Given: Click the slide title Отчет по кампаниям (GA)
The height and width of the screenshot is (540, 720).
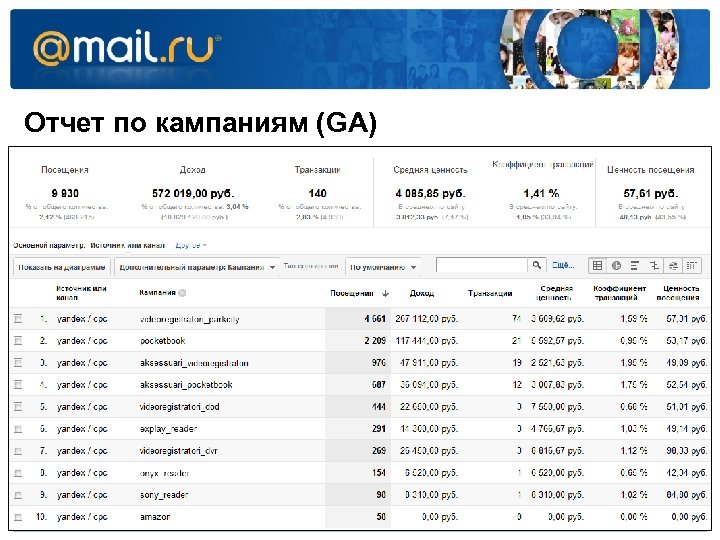Looking at the screenshot, I should point(200,123).
